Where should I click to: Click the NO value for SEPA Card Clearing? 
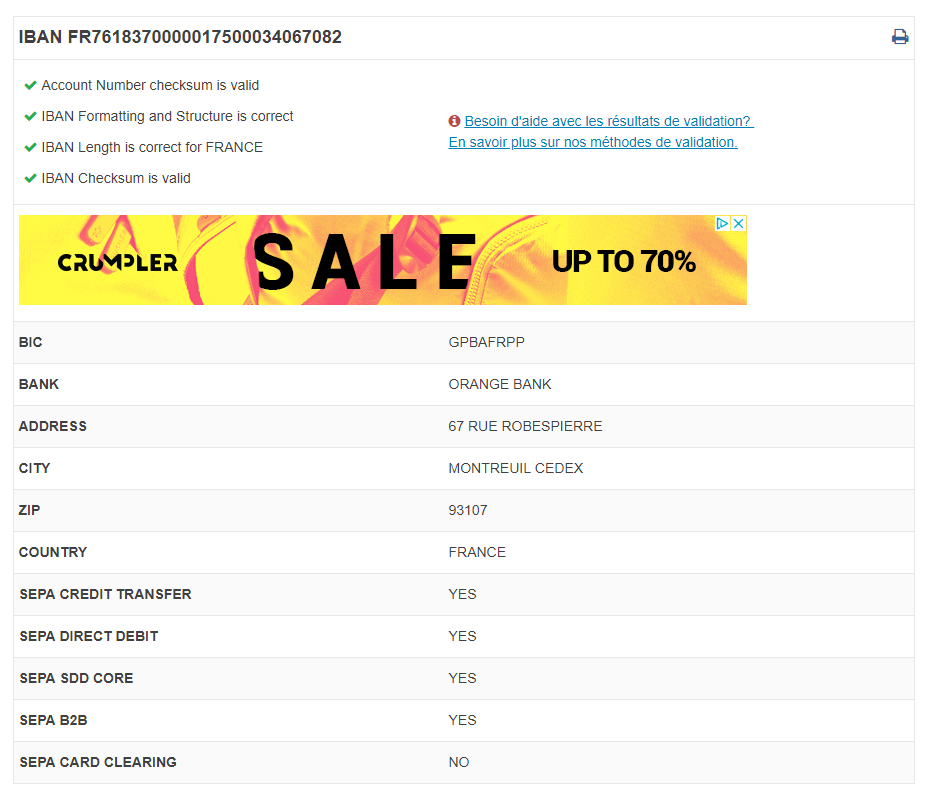(458, 762)
